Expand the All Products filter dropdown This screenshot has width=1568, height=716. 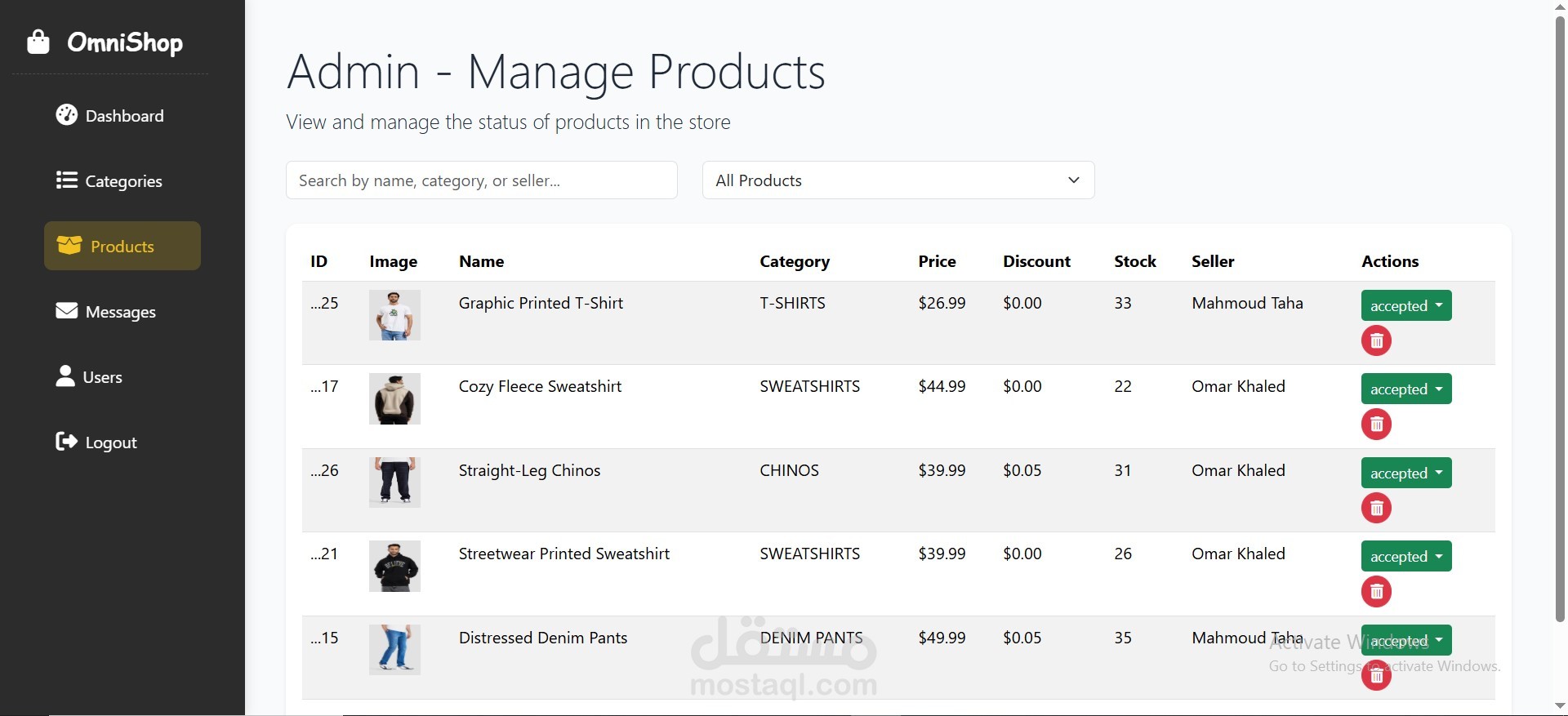(898, 180)
